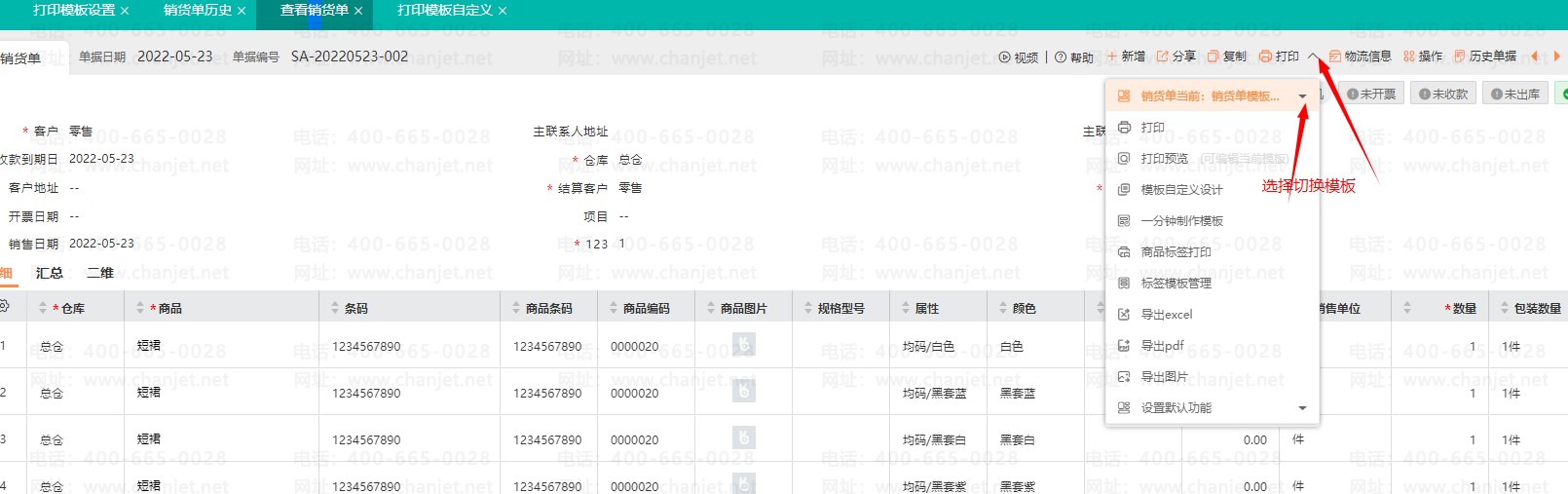Click the 未开票 status button

pos(1370,94)
